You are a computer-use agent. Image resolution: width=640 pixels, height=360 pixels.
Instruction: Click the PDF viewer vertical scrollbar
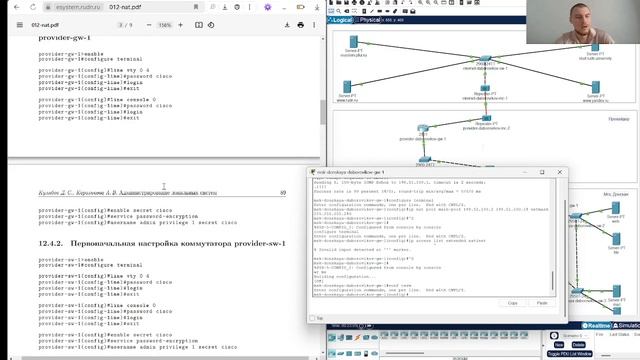coord(323,112)
